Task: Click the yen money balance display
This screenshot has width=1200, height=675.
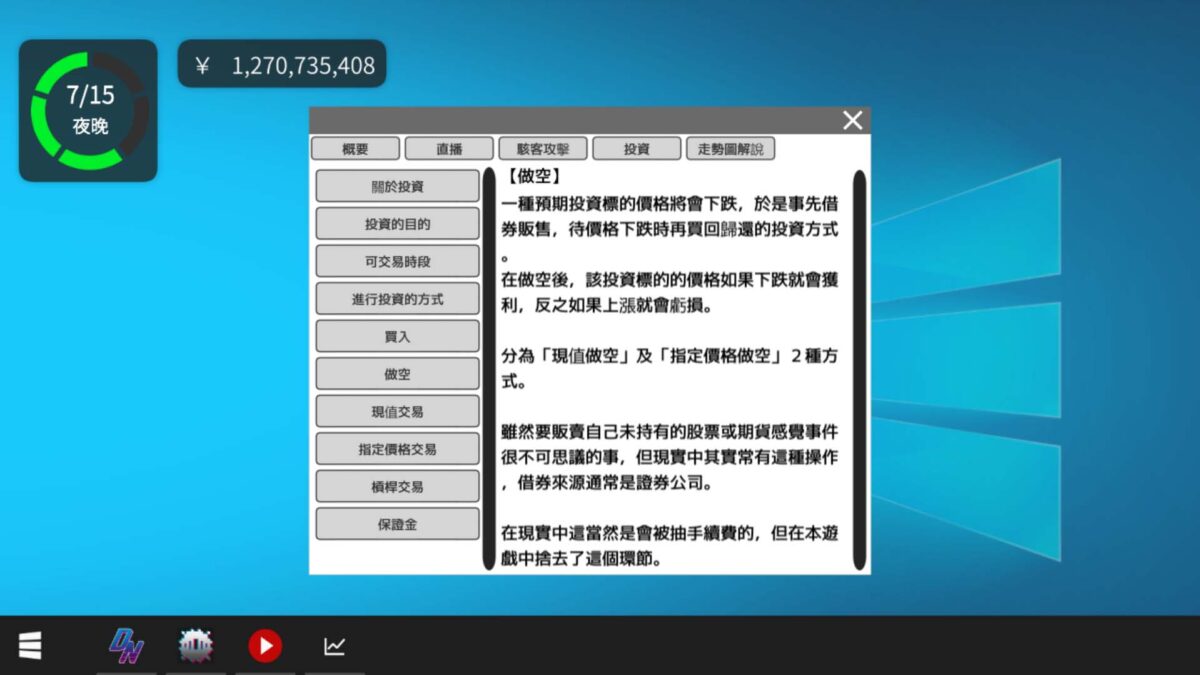Action: 282,66
